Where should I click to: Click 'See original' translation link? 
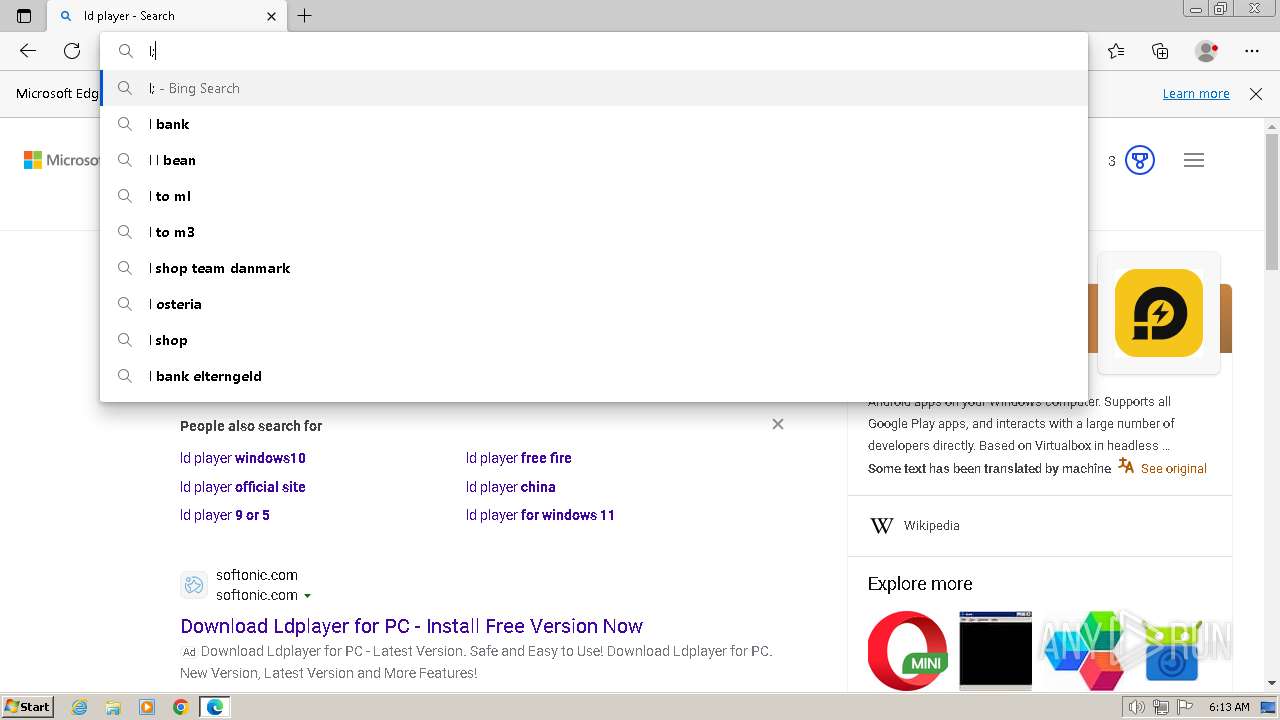click(x=1174, y=468)
